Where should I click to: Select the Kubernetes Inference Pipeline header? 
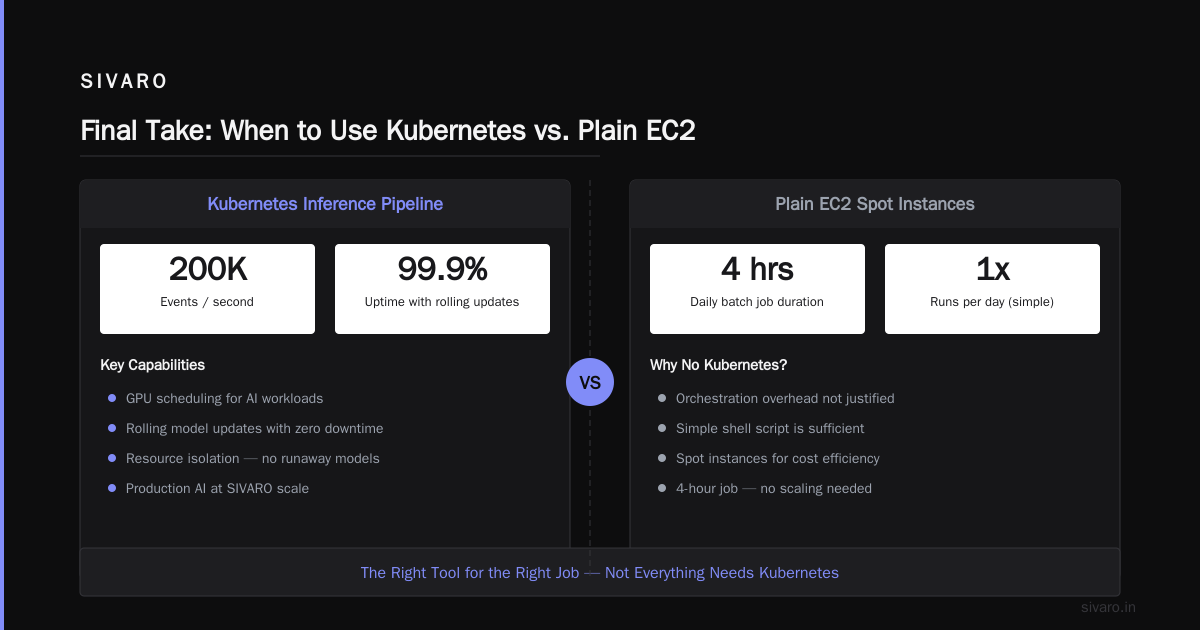coord(325,204)
